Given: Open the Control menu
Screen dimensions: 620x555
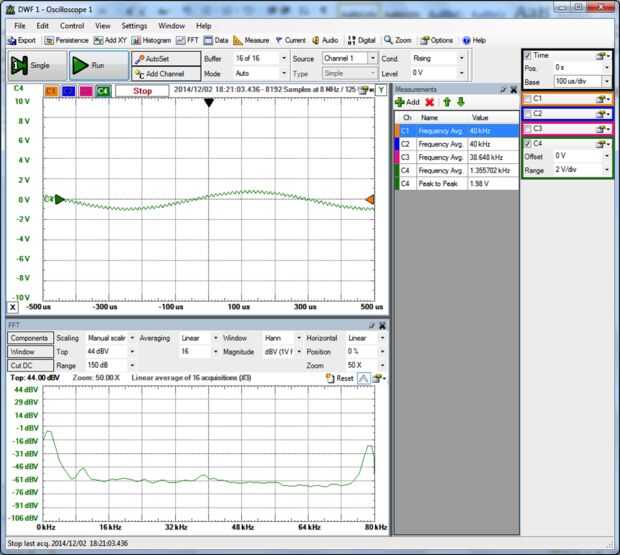Looking at the screenshot, I should pos(72,25).
